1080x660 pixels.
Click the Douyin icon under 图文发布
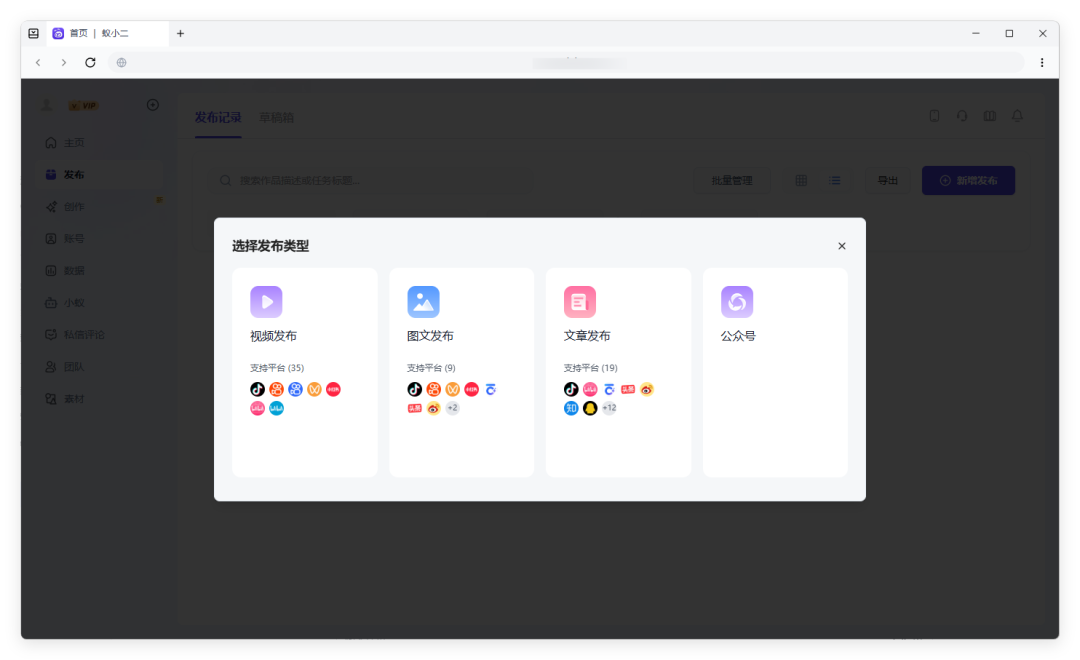pyautogui.click(x=415, y=389)
